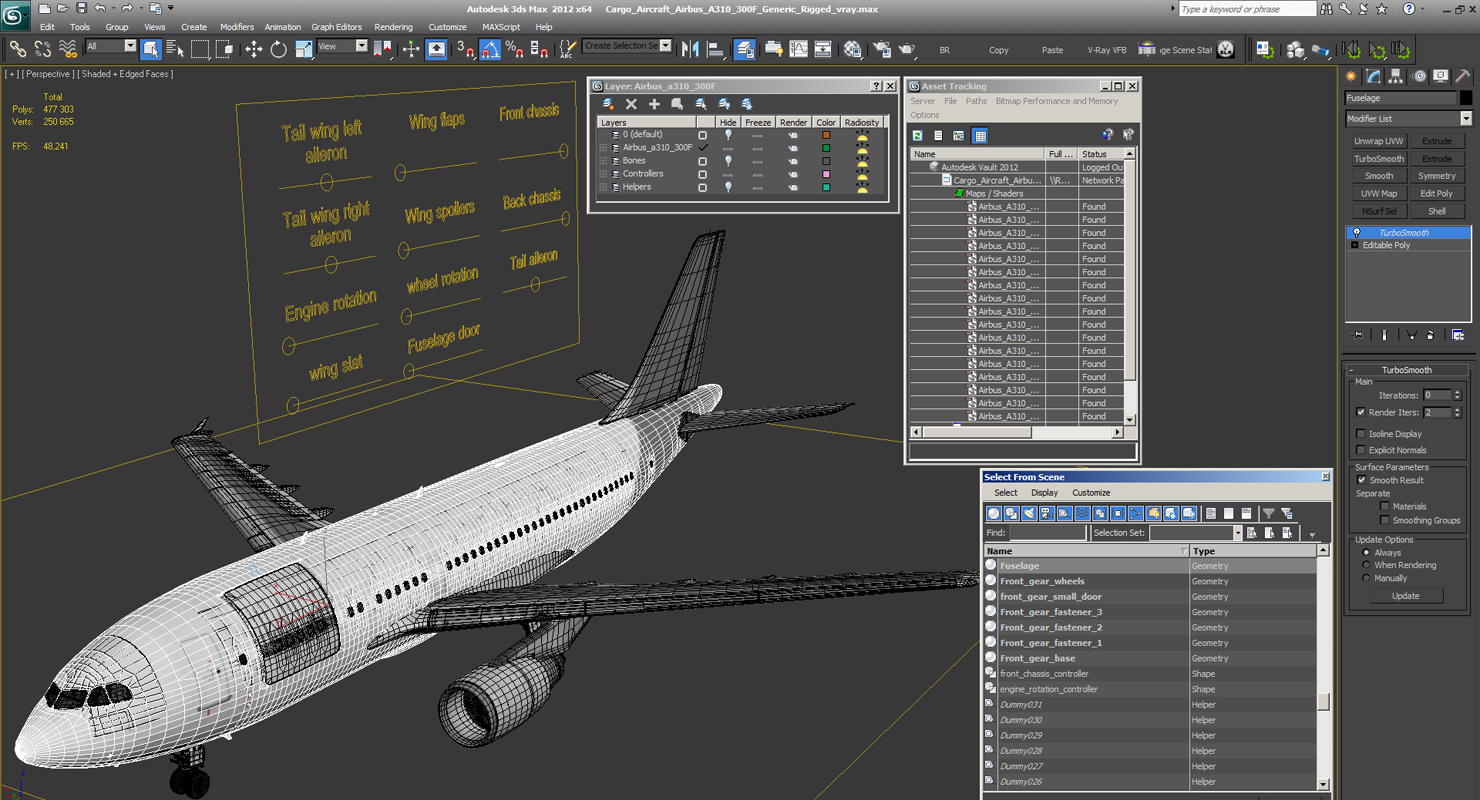Choose the Select and Scale tool

point(303,48)
